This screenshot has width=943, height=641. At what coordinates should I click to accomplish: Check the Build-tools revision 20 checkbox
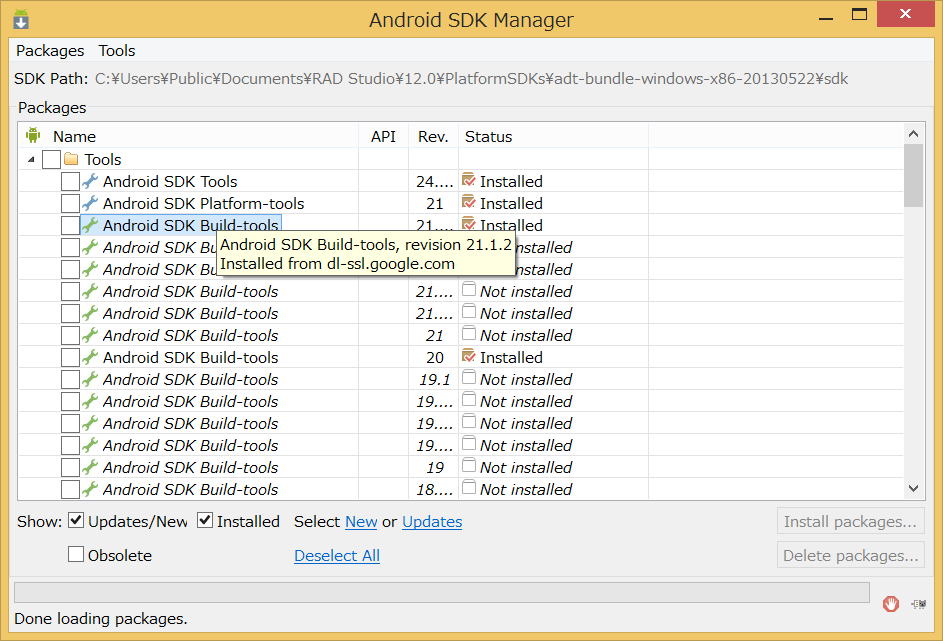[70, 357]
